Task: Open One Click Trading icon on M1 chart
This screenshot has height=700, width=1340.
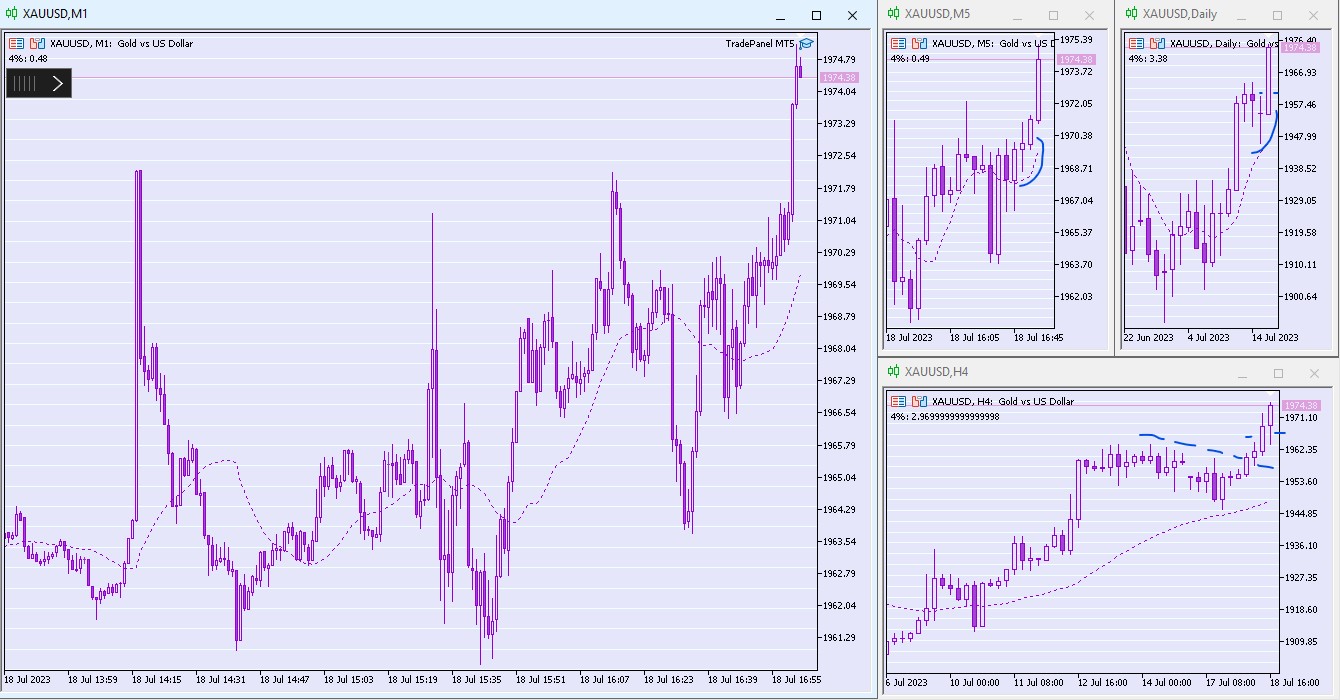Action: [x=17, y=44]
